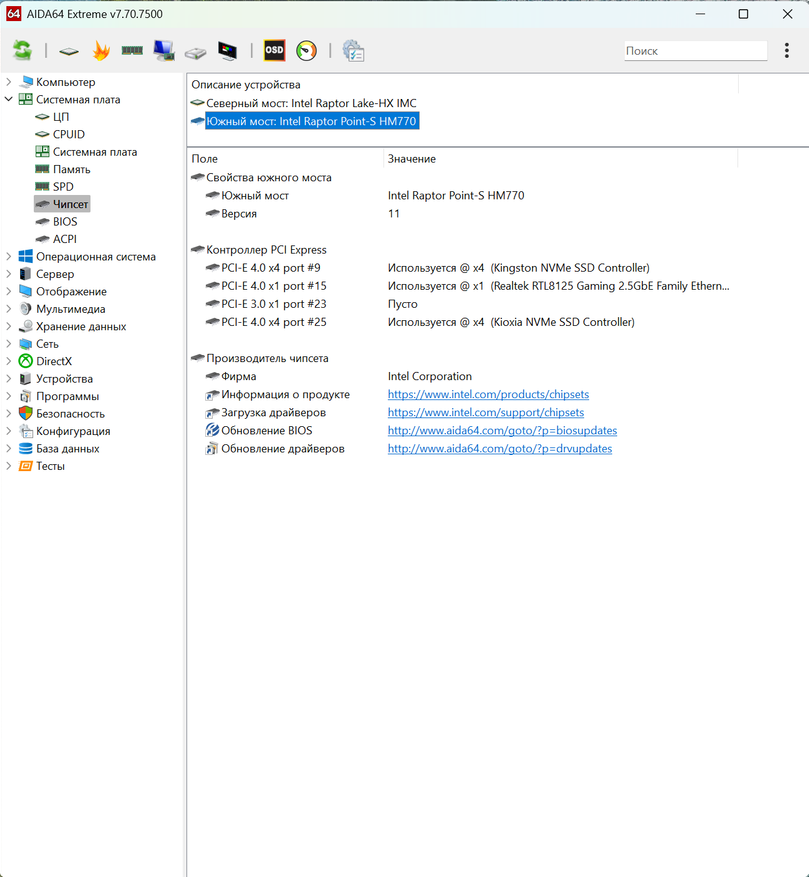809x877 pixels.
Task: Open the ACPI tree item
Action: pos(65,239)
